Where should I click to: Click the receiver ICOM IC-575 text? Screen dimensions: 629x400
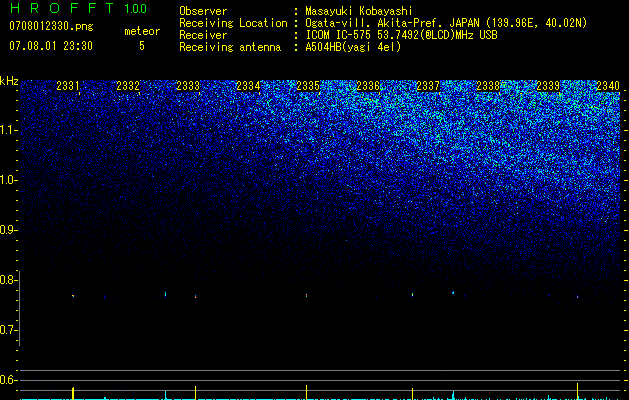[x=401, y=35]
